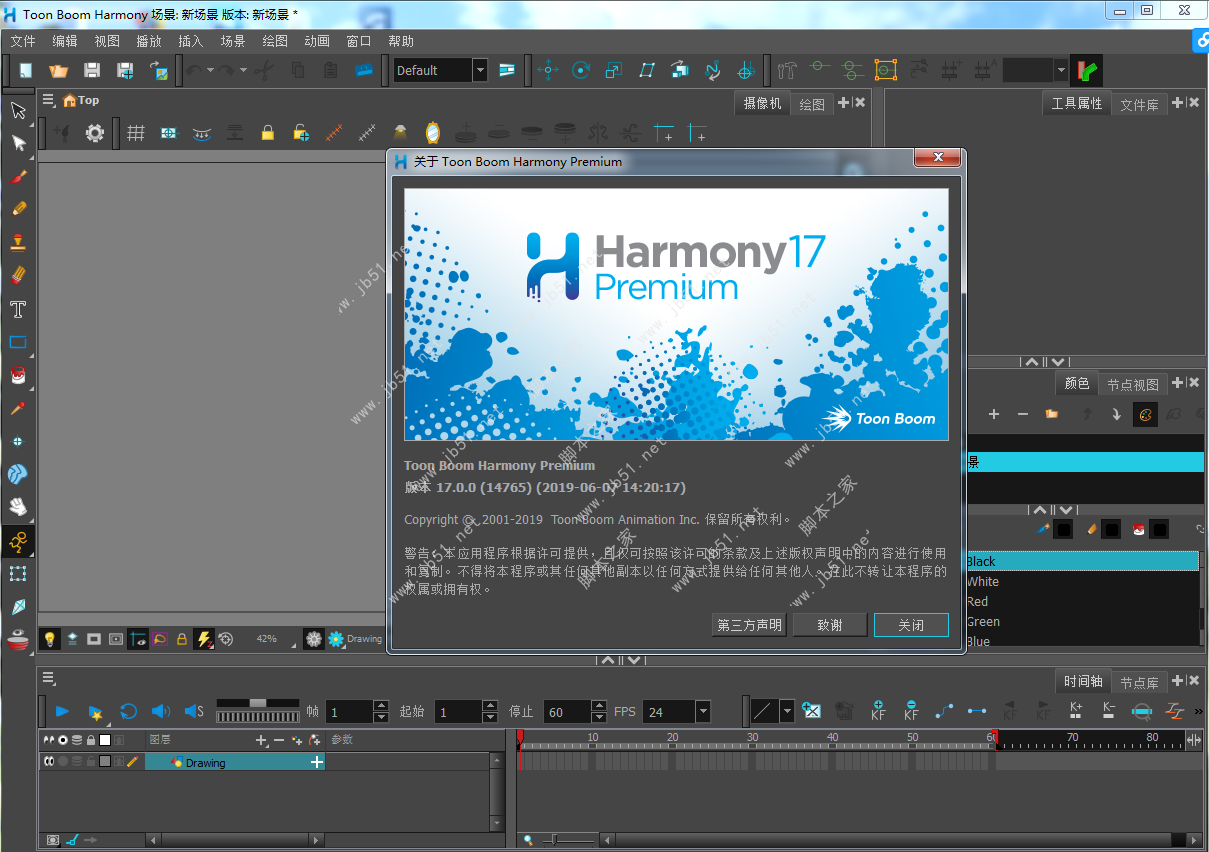Viewport: 1209px width, 852px height.
Task: Click the Play button in the playback toolbar
Action: coord(62,711)
